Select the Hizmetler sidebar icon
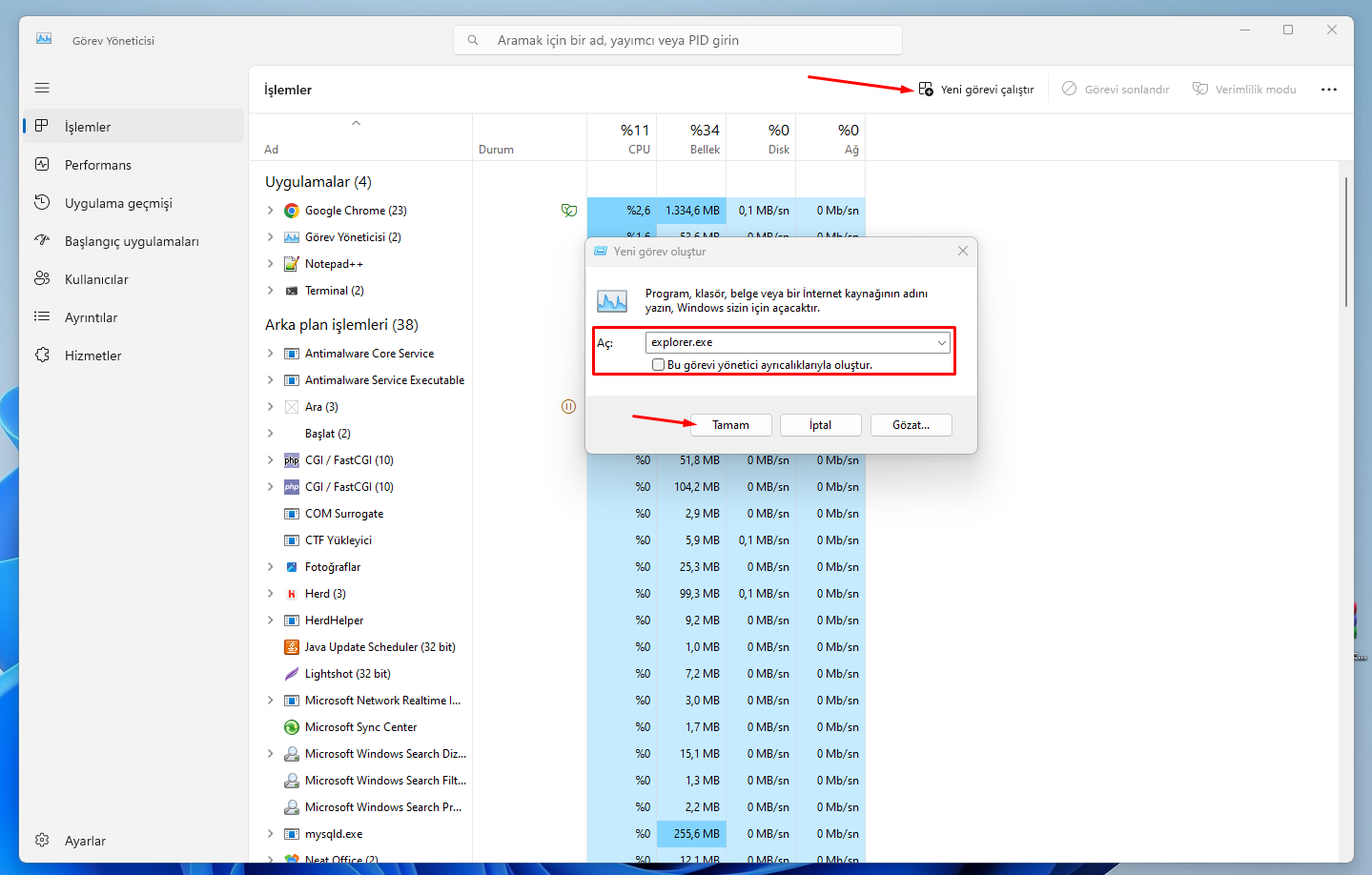 coord(42,355)
